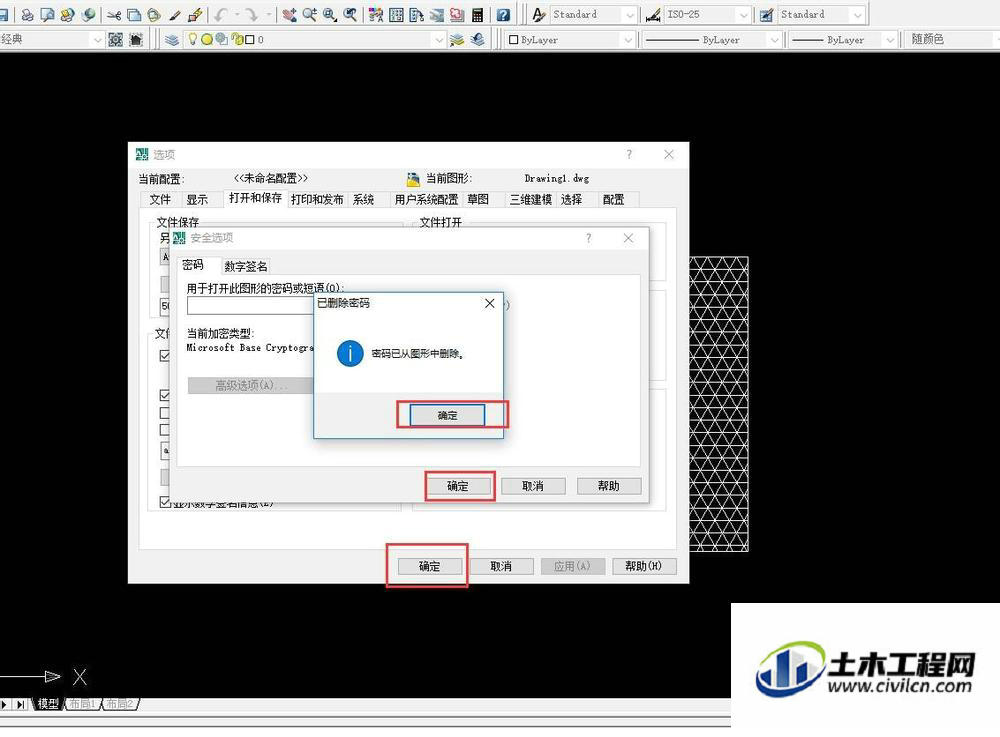Click 确定 in the 已删除密码 message box

(x=447, y=415)
